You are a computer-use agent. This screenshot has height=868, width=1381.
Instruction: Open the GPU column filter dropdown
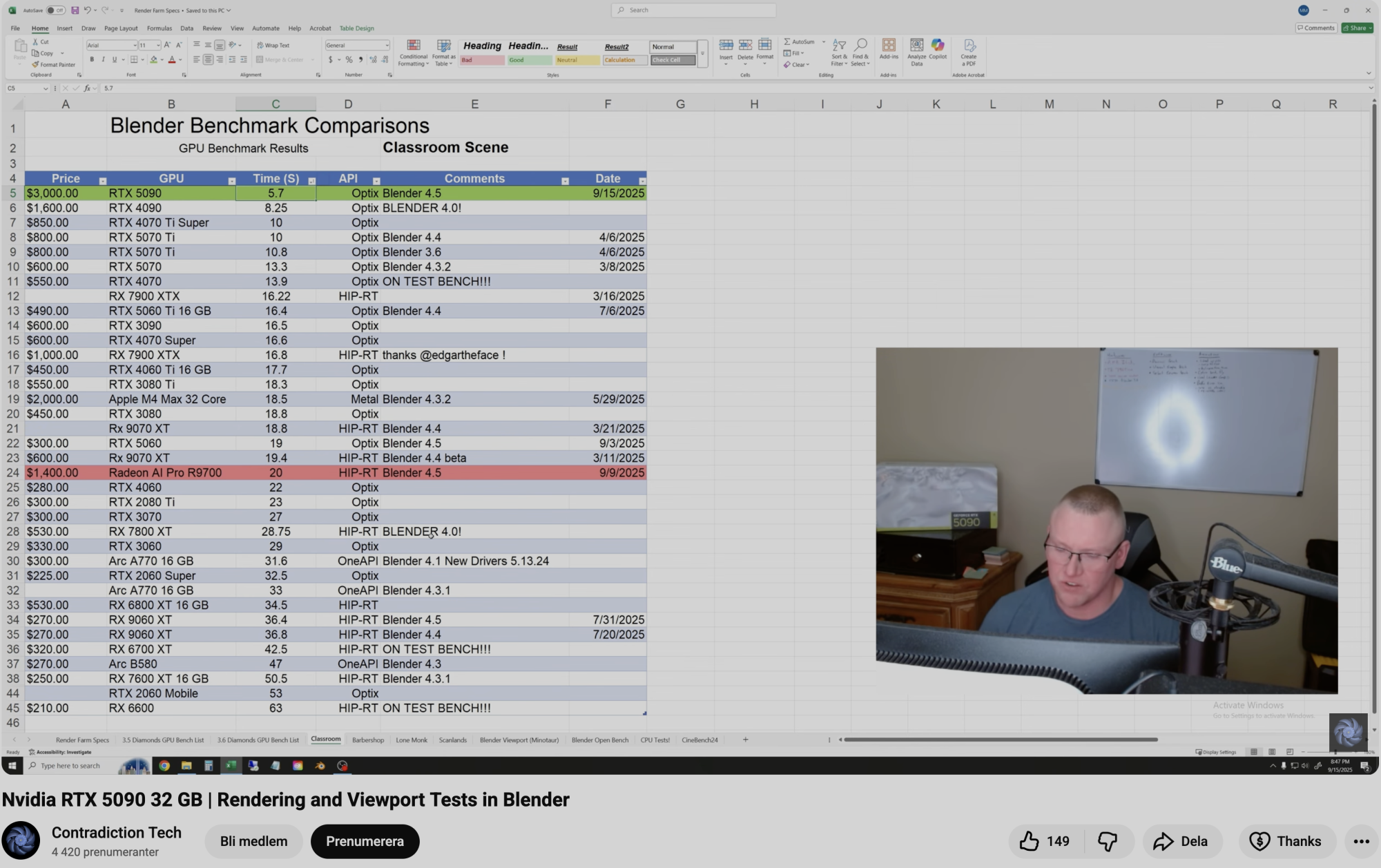pos(231,181)
